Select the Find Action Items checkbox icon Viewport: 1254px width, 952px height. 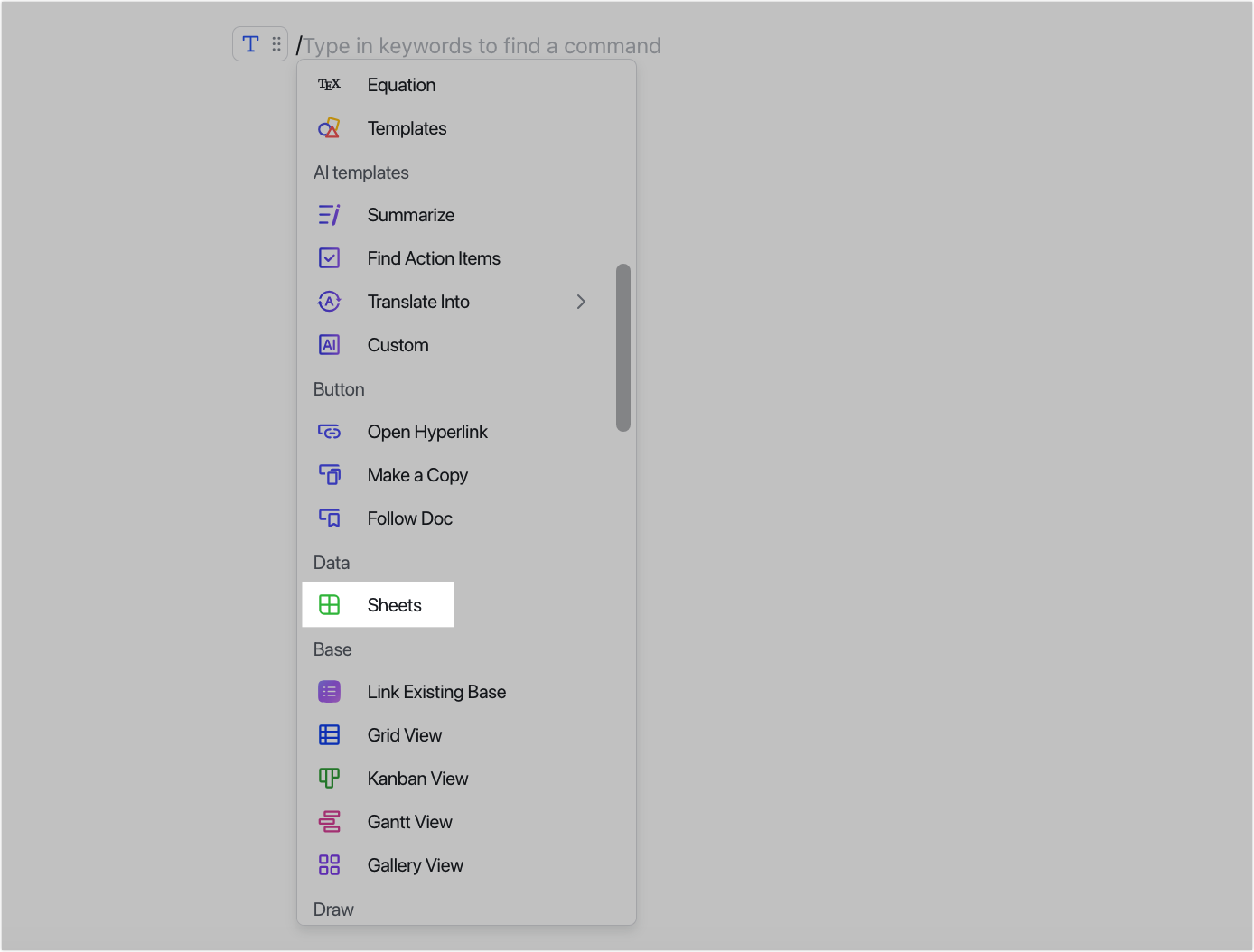(329, 257)
